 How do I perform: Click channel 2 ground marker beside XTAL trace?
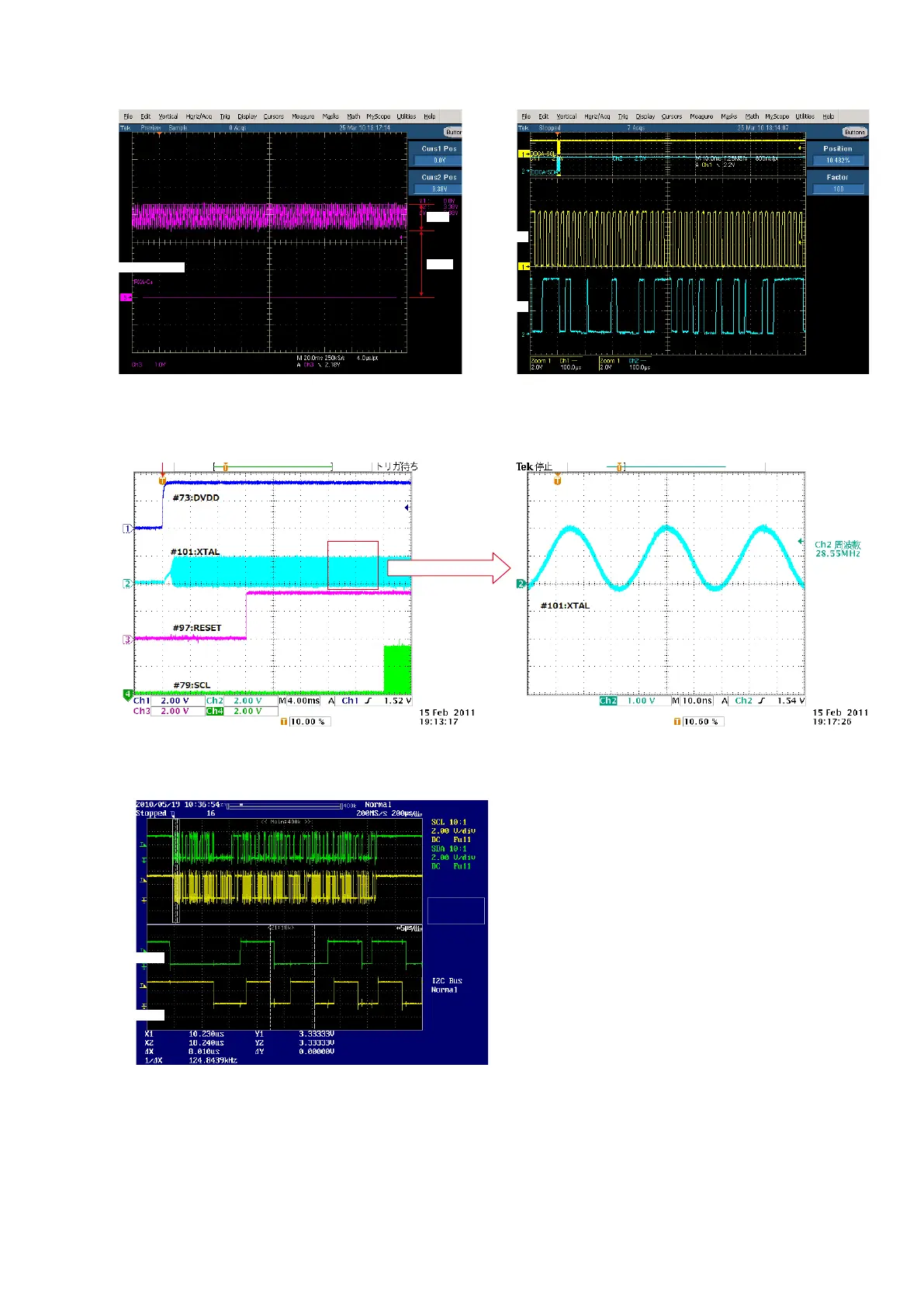[x=127, y=584]
